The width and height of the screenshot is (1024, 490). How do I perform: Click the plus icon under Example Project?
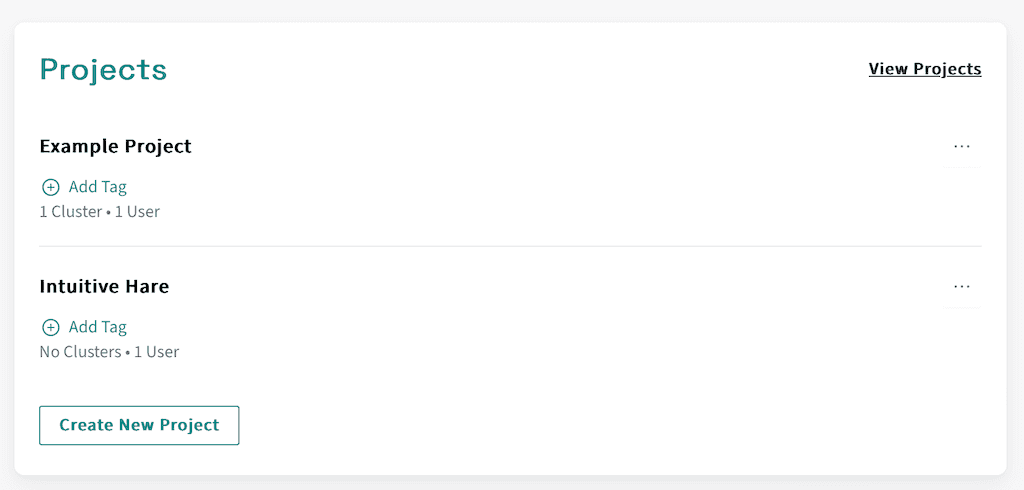click(50, 187)
